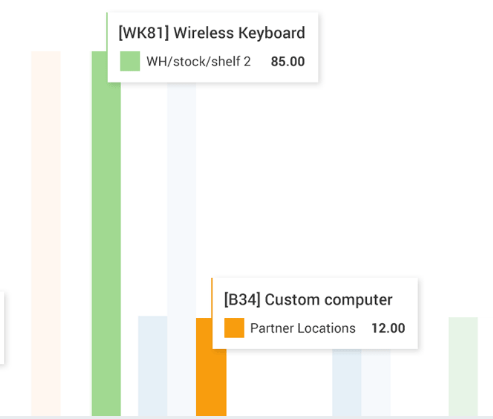Select the WH/stock/shelf 2 label

point(199,61)
